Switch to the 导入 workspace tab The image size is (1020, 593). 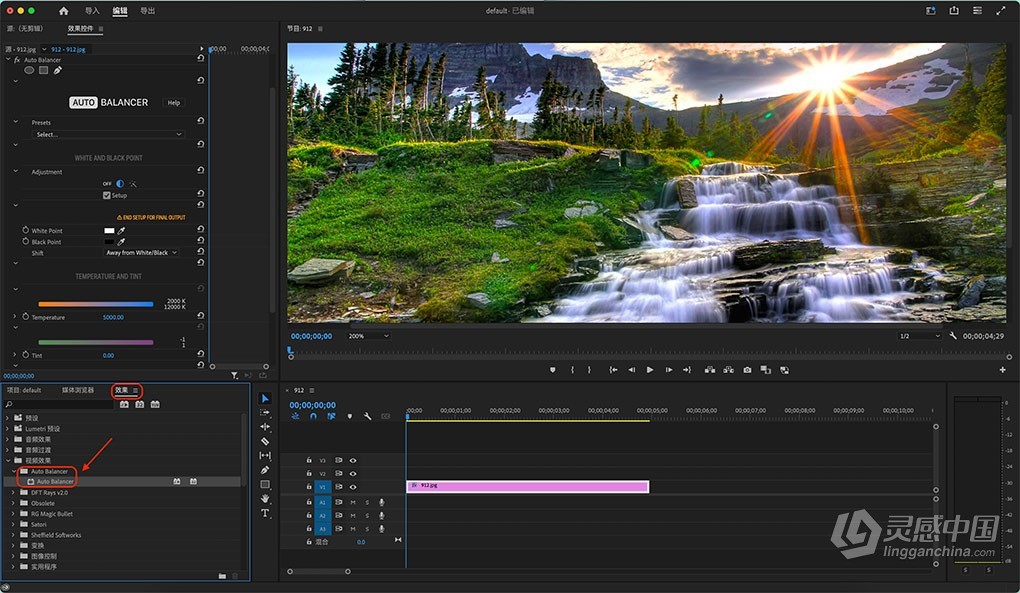point(92,11)
